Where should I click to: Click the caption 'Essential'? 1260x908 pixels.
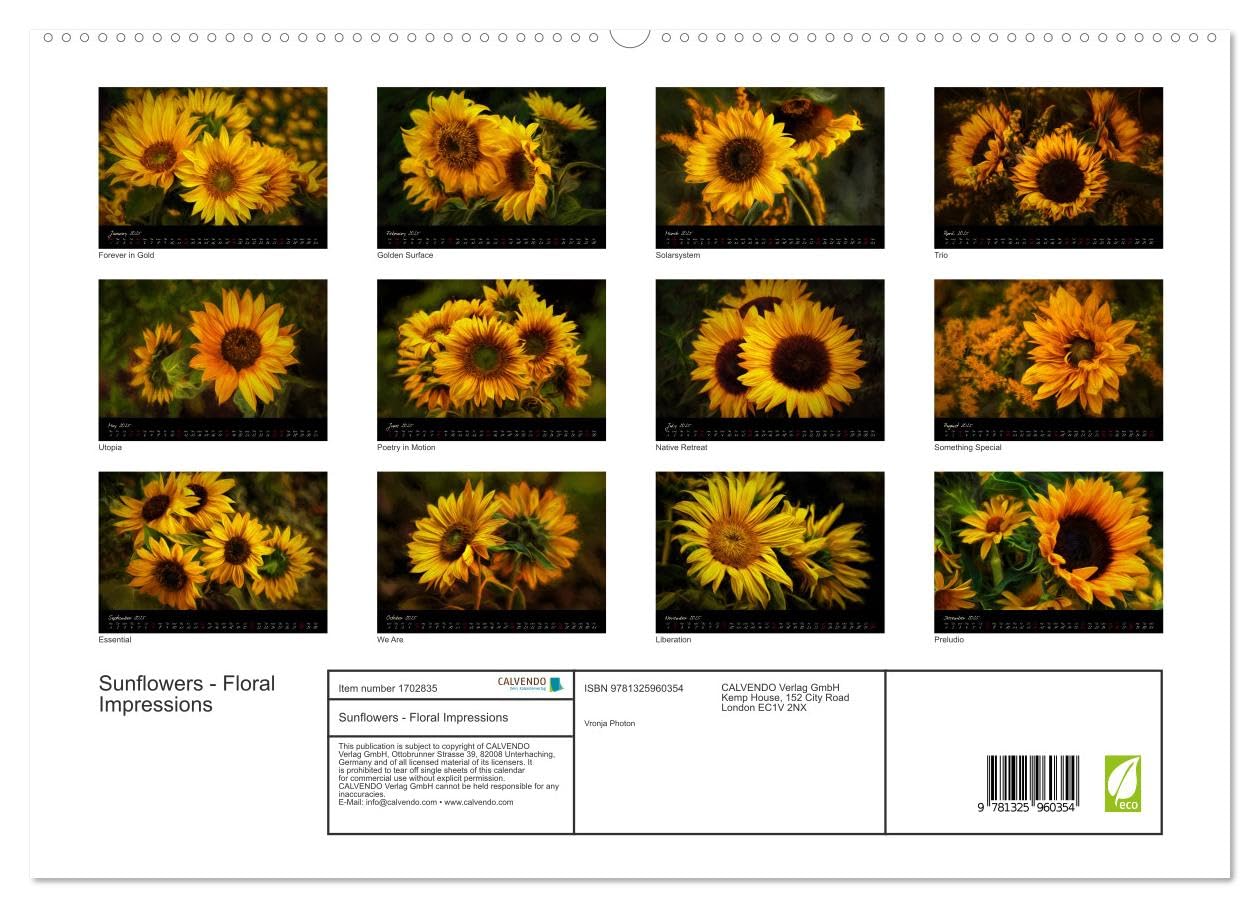coord(115,640)
